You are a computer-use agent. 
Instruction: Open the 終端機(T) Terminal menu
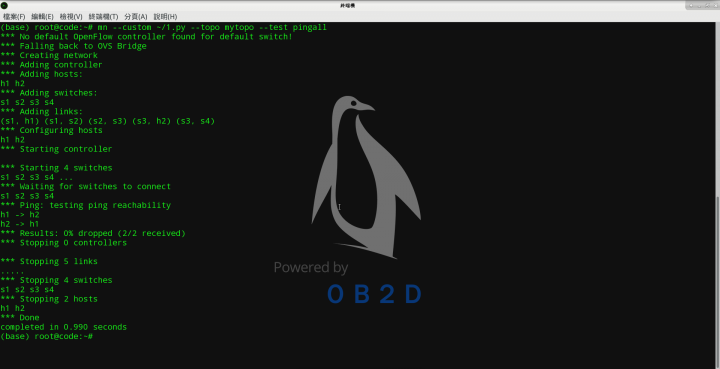[103, 17]
